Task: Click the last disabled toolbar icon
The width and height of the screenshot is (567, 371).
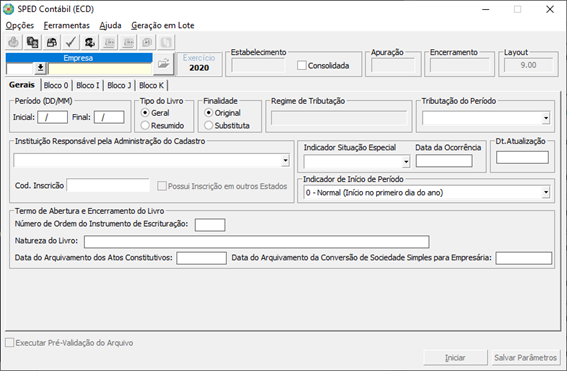Action: pos(166,42)
